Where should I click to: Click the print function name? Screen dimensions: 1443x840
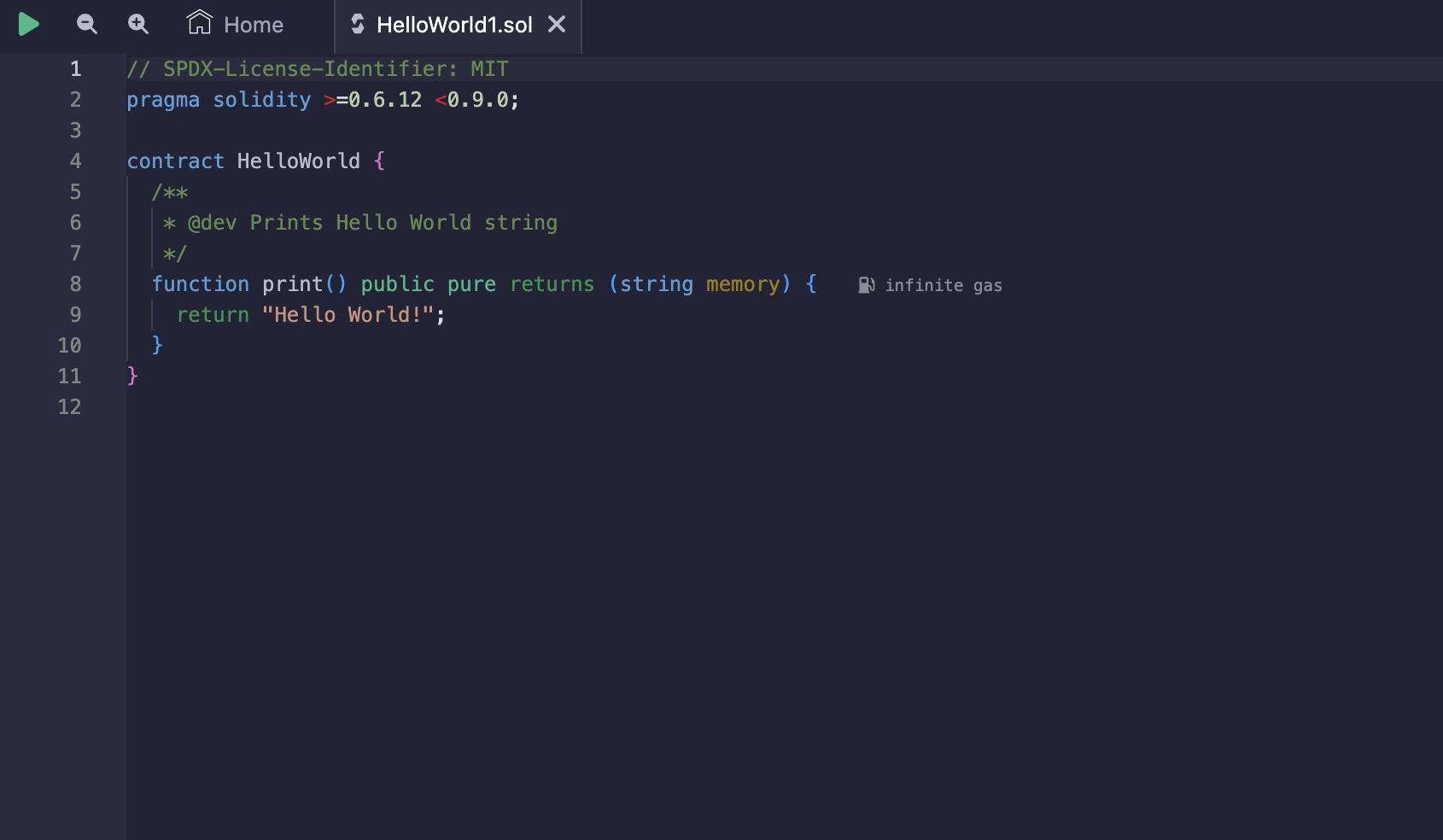click(292, 284)
